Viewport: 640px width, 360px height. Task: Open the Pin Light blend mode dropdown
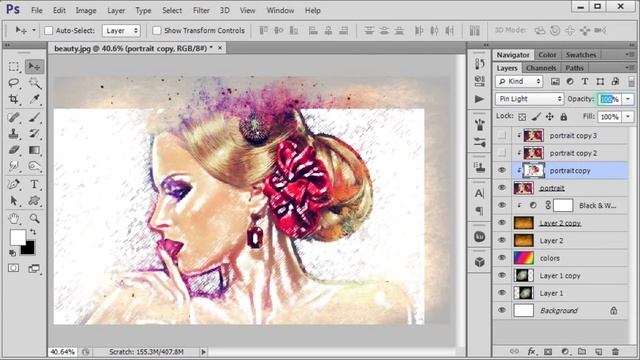(529, 99)
